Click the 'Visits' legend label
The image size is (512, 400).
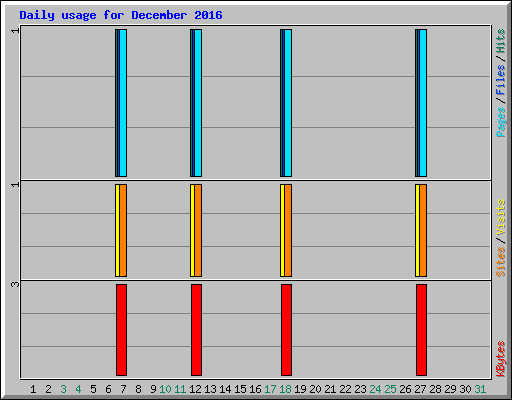coord(501,217)
